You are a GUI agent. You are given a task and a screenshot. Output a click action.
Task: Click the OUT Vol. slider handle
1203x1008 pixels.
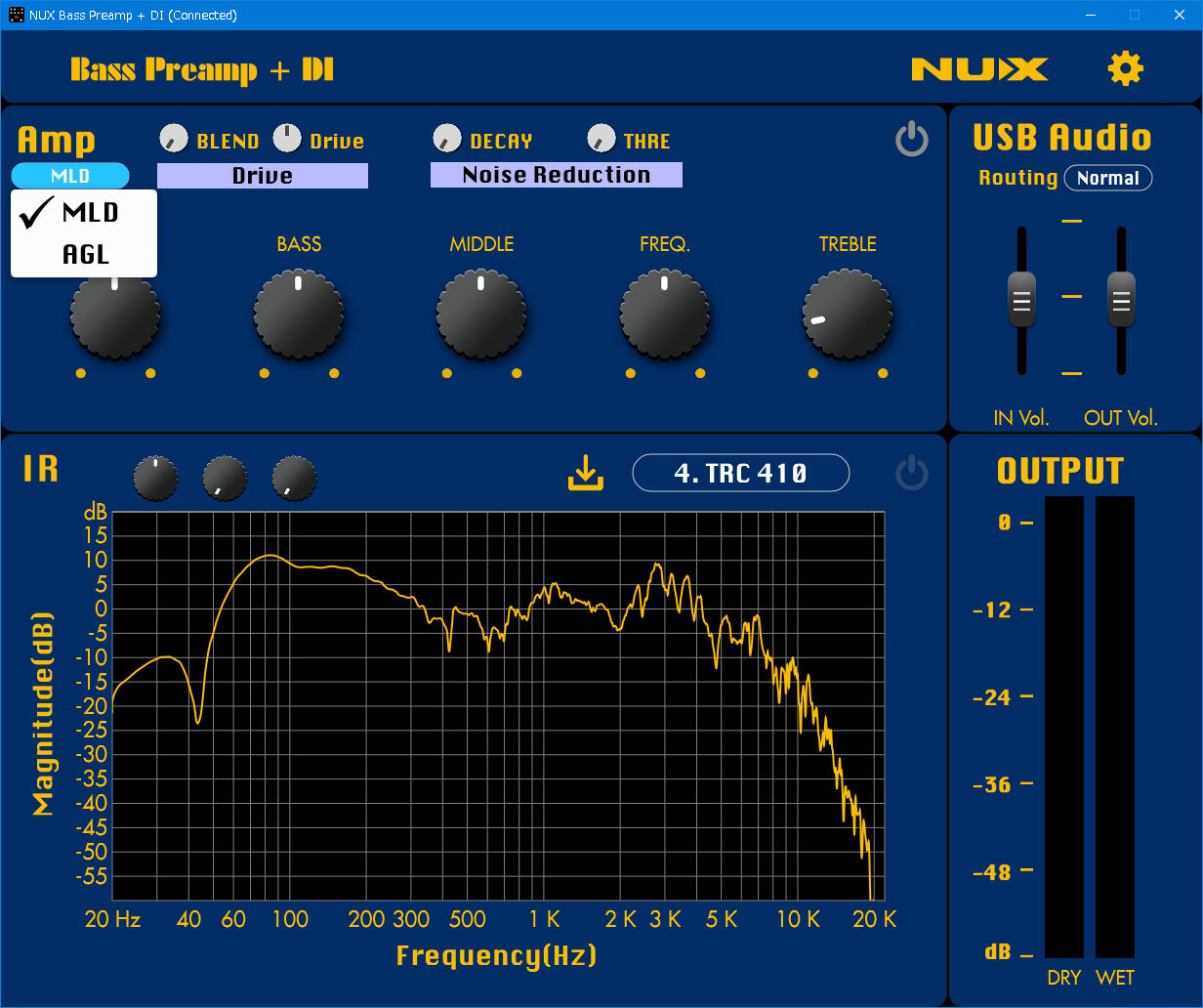pyautogui.click(x=1121, y=299)
